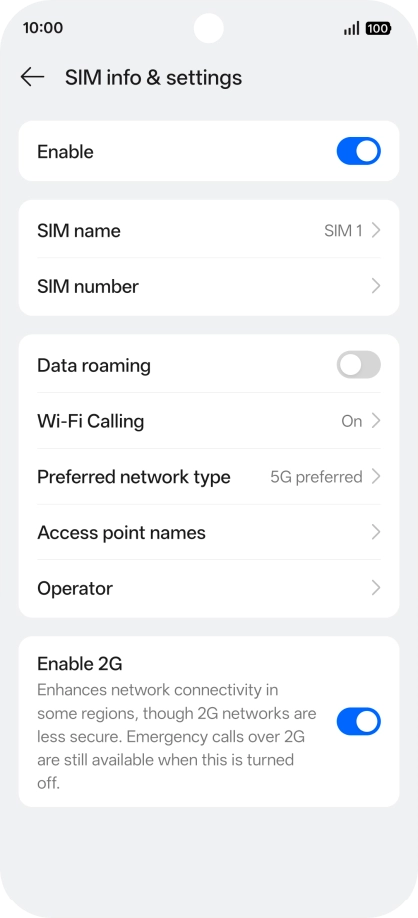Select the Wi-Fi Calling label
418x918 pixels.
point(91,421)
